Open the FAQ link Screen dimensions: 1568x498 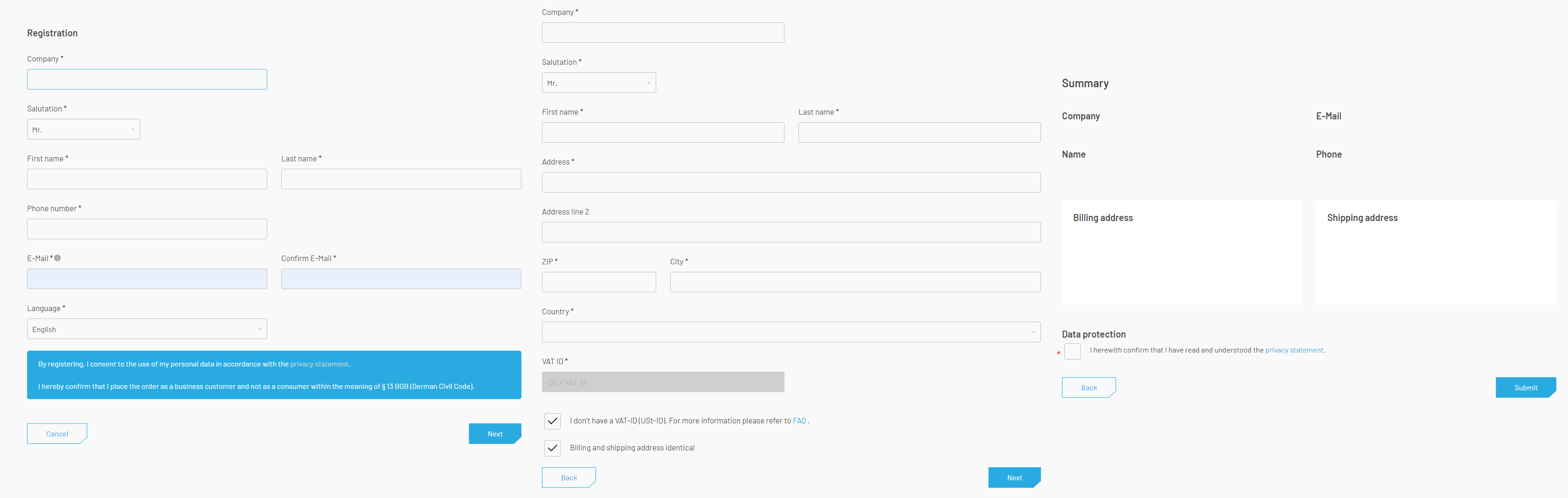click(798, 421)
